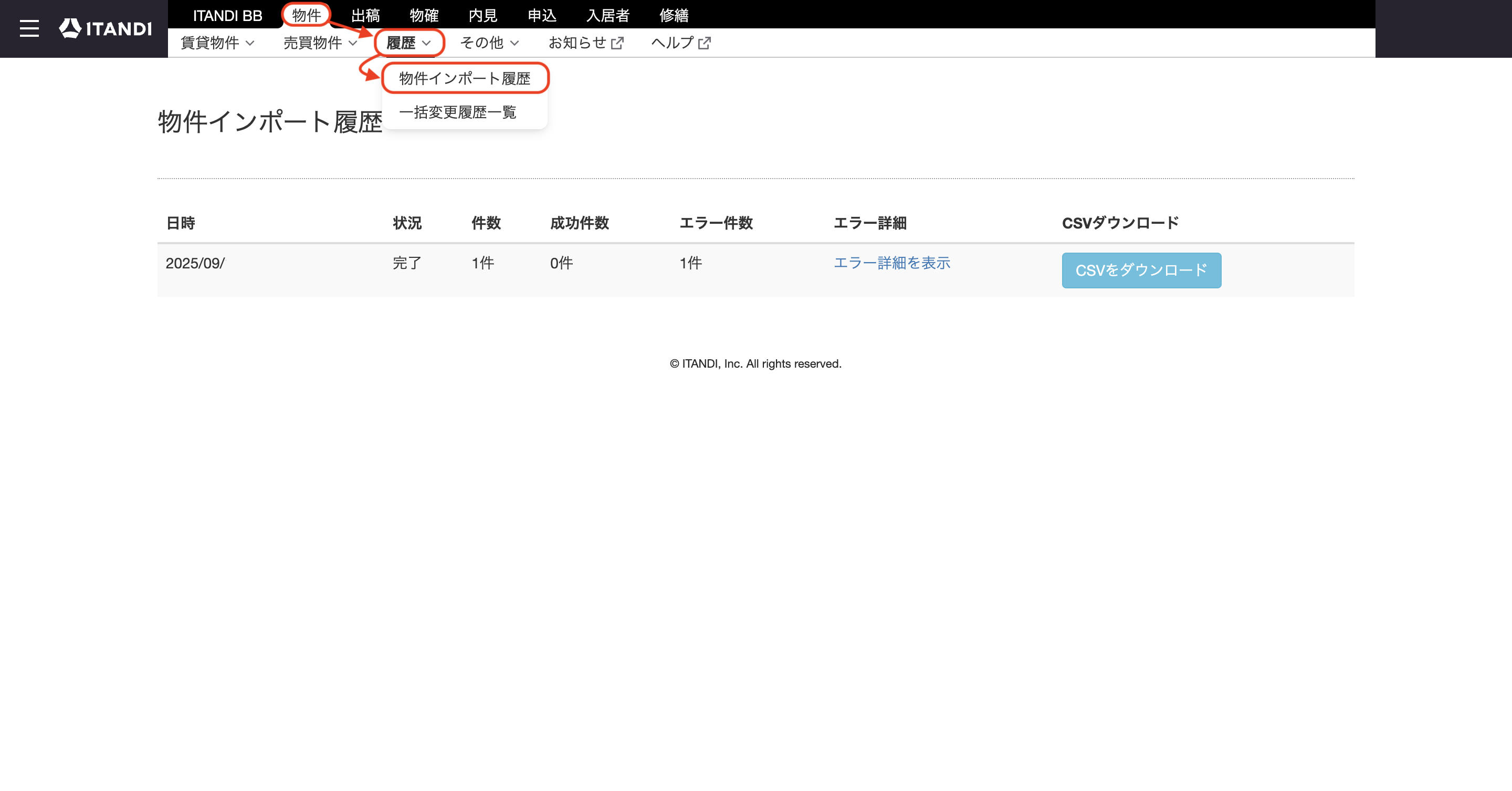Select 物件インポート履歴 menu entry
Viewport: 1512px width, 791px height.
coord(465,78)
